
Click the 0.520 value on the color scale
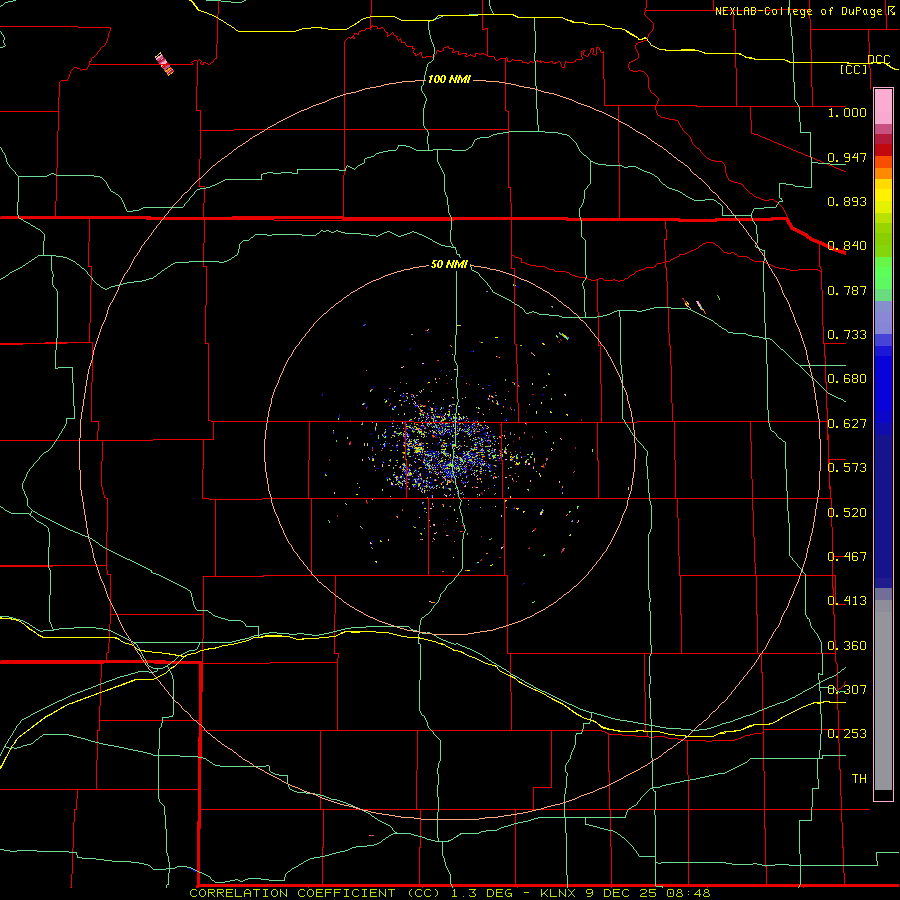(847, 513)
